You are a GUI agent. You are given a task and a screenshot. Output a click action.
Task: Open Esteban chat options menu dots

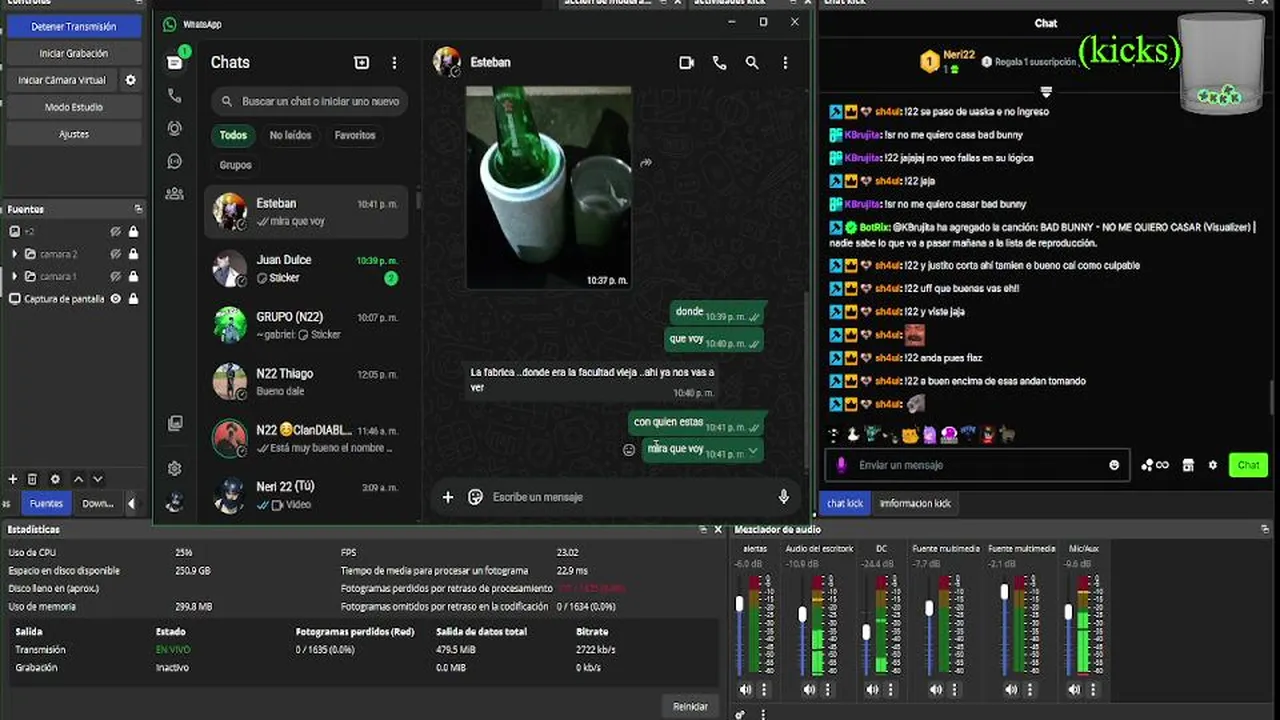785,62
